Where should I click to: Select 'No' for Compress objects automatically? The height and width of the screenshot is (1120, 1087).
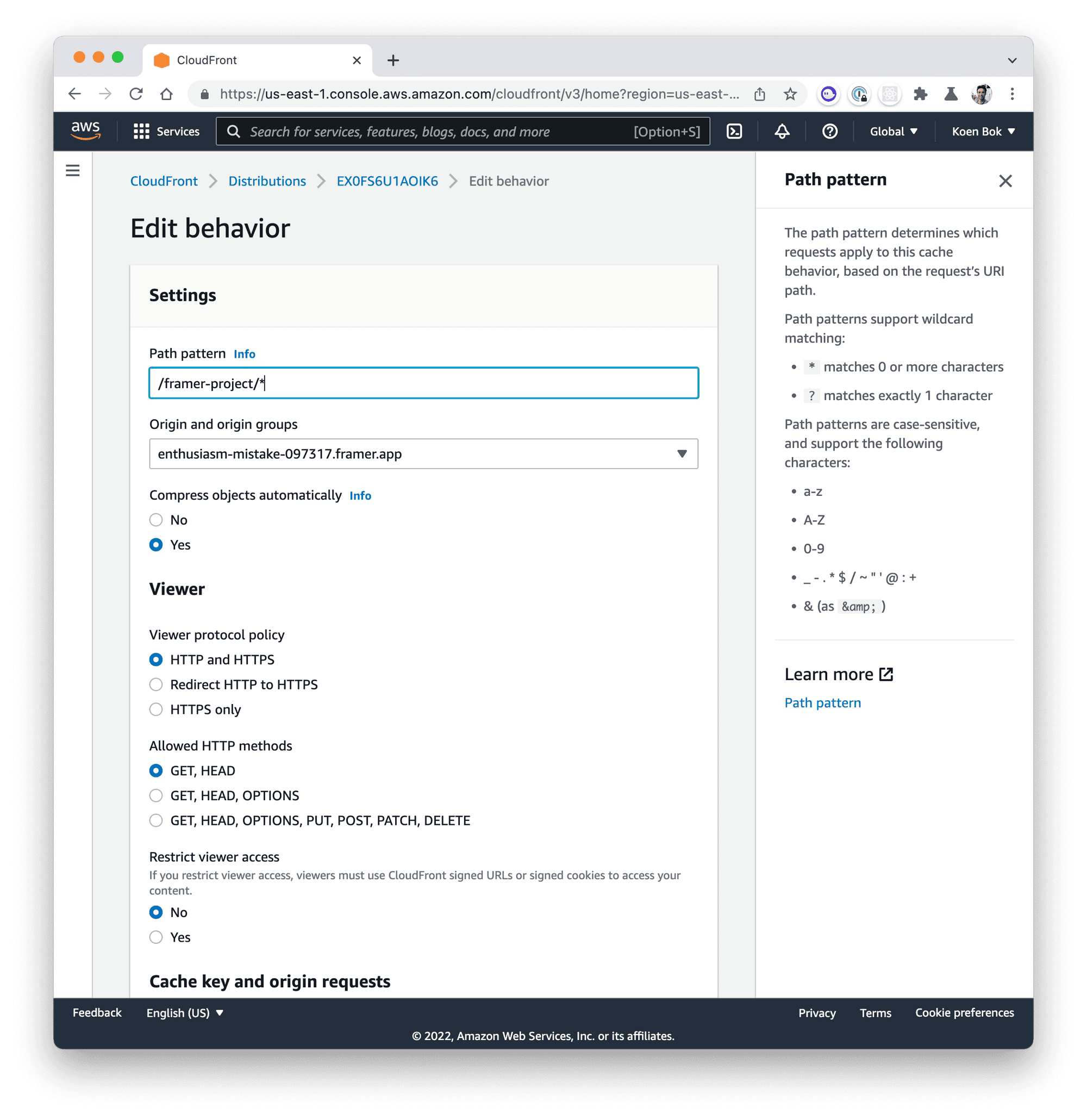[x=156, y=520]
